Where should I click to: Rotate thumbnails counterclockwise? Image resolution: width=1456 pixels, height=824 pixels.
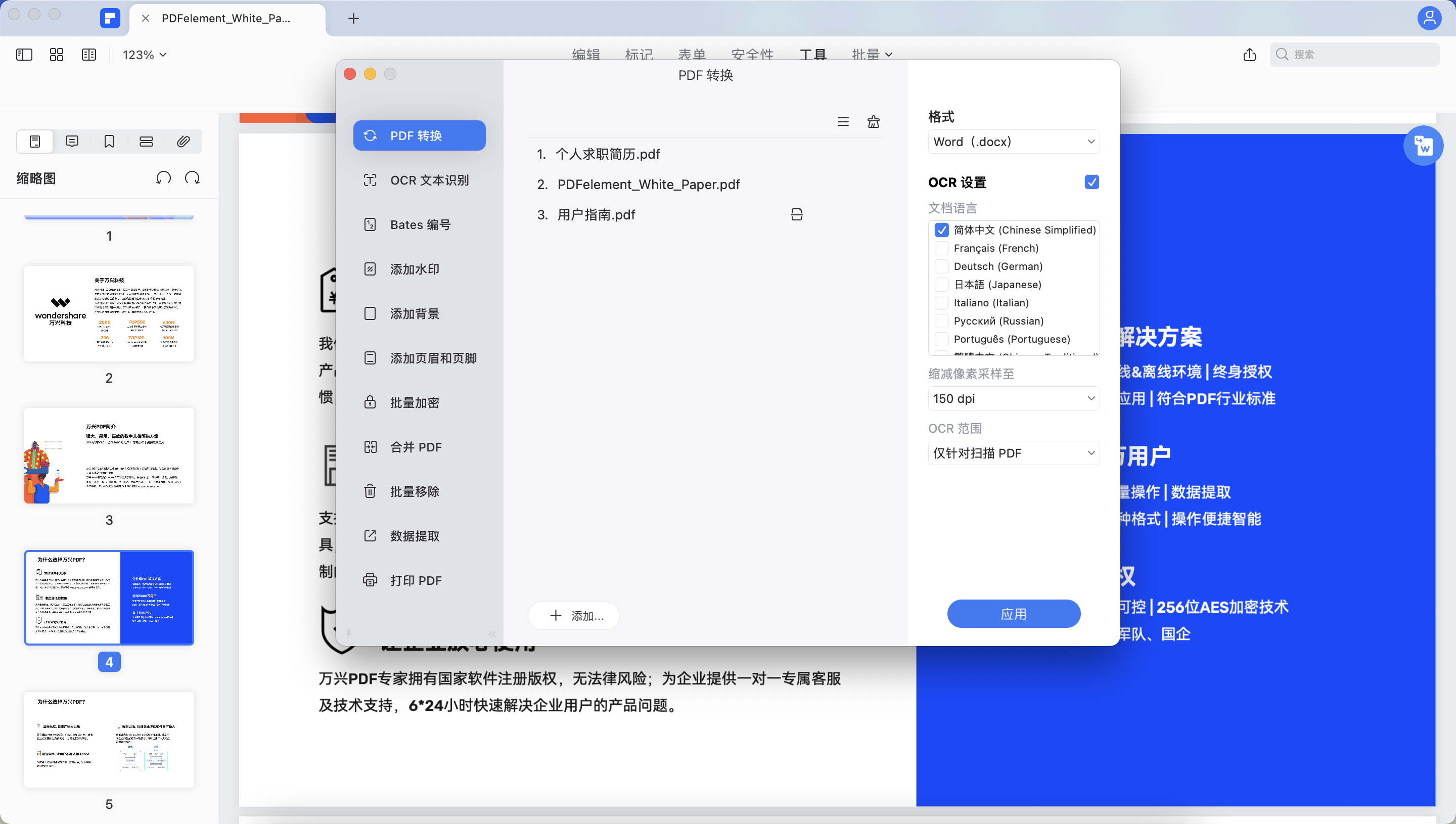(163, 178)
